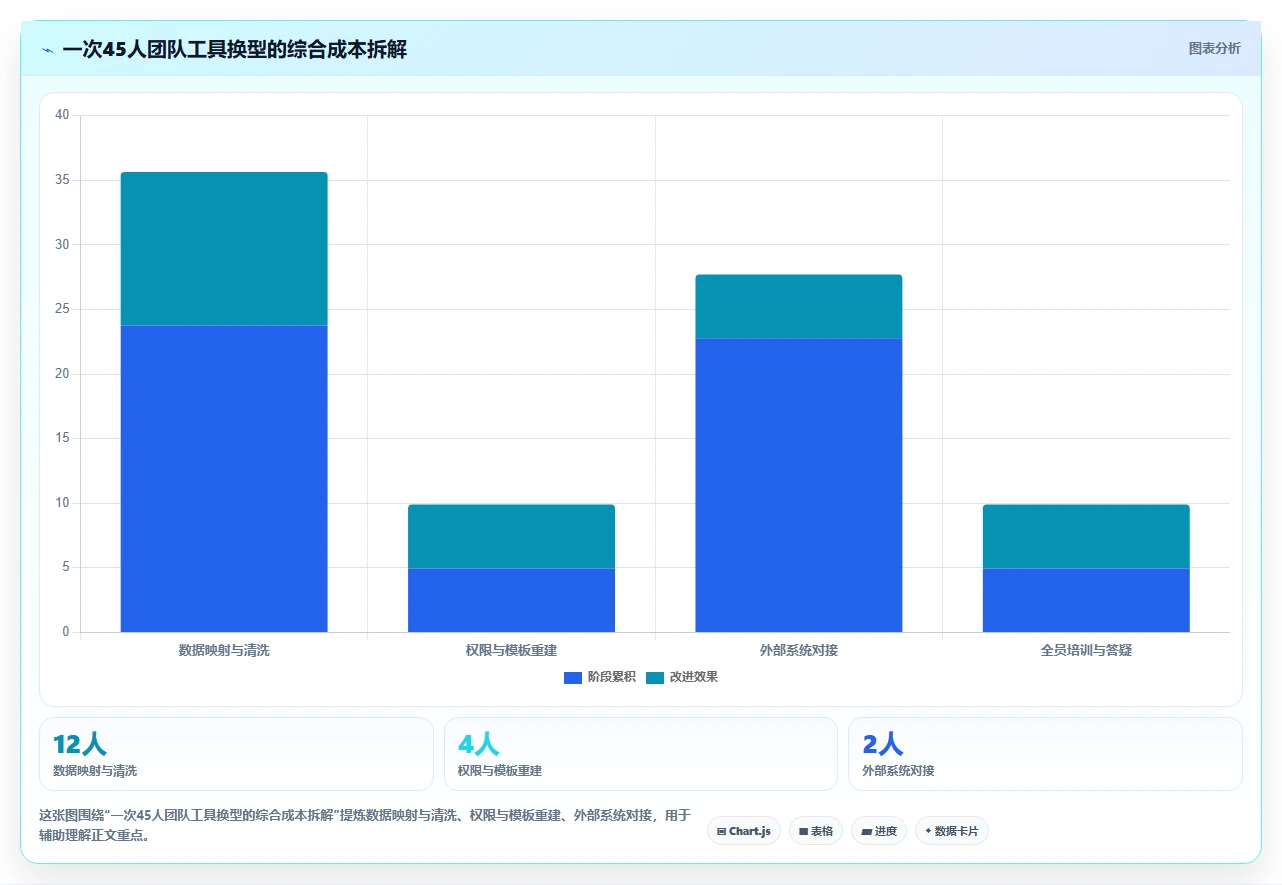Viewport: 1282px width, 885px height.
Task: Select the 表格 tag chip
Action: 816,831
